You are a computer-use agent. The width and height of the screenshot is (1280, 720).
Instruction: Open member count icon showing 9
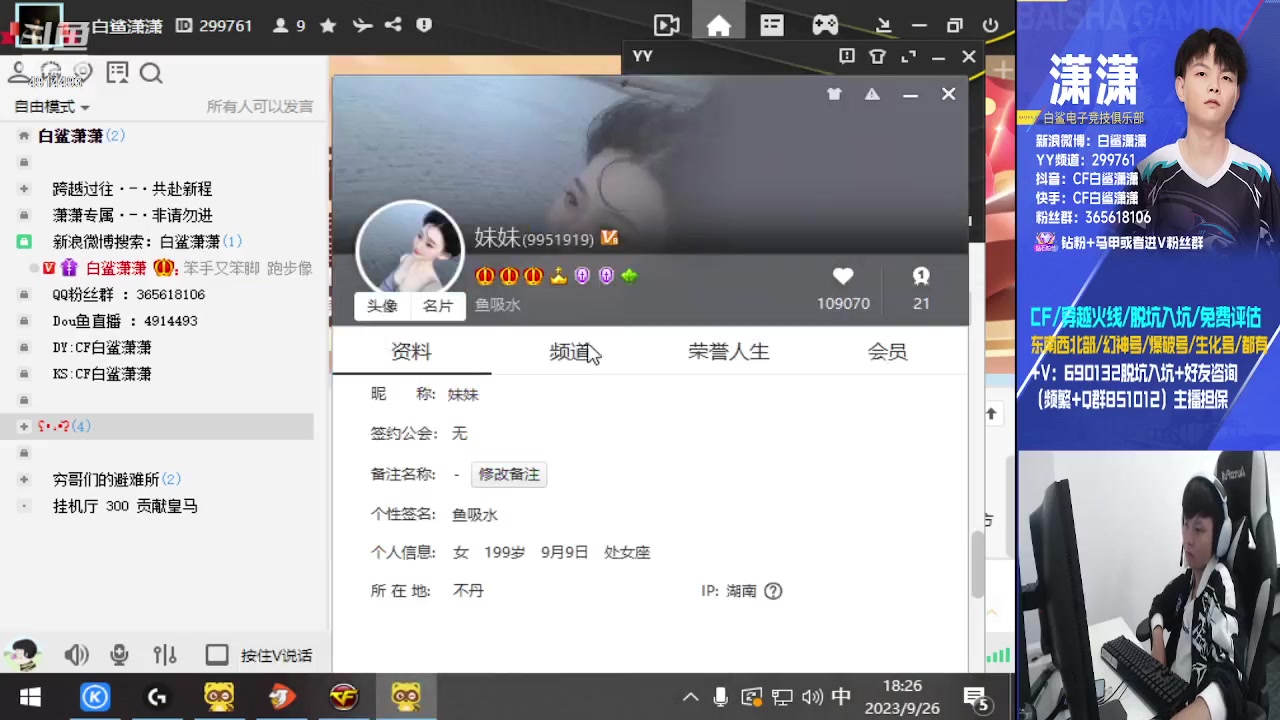280,26
